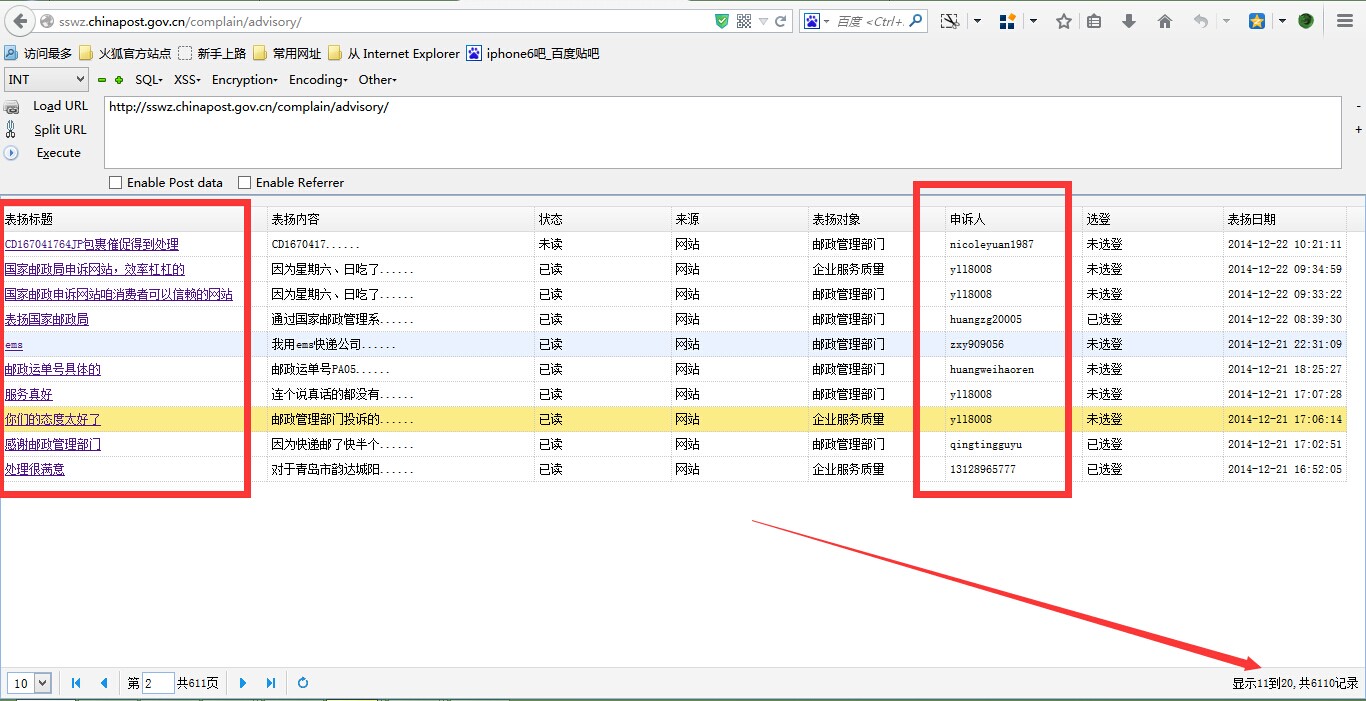This screenshot has height=701, width=1366.
Task: Open the page size dropdown showing 10
Action: click(x=29, y=683)
